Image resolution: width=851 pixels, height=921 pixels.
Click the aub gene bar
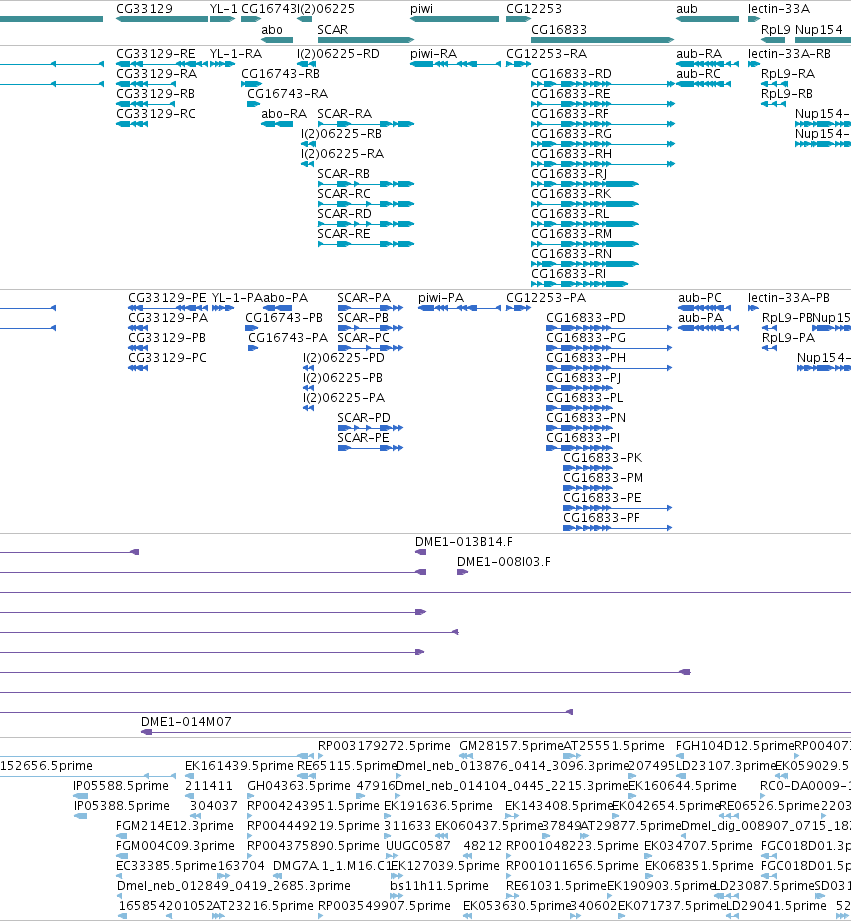click(x=707, y=19)
